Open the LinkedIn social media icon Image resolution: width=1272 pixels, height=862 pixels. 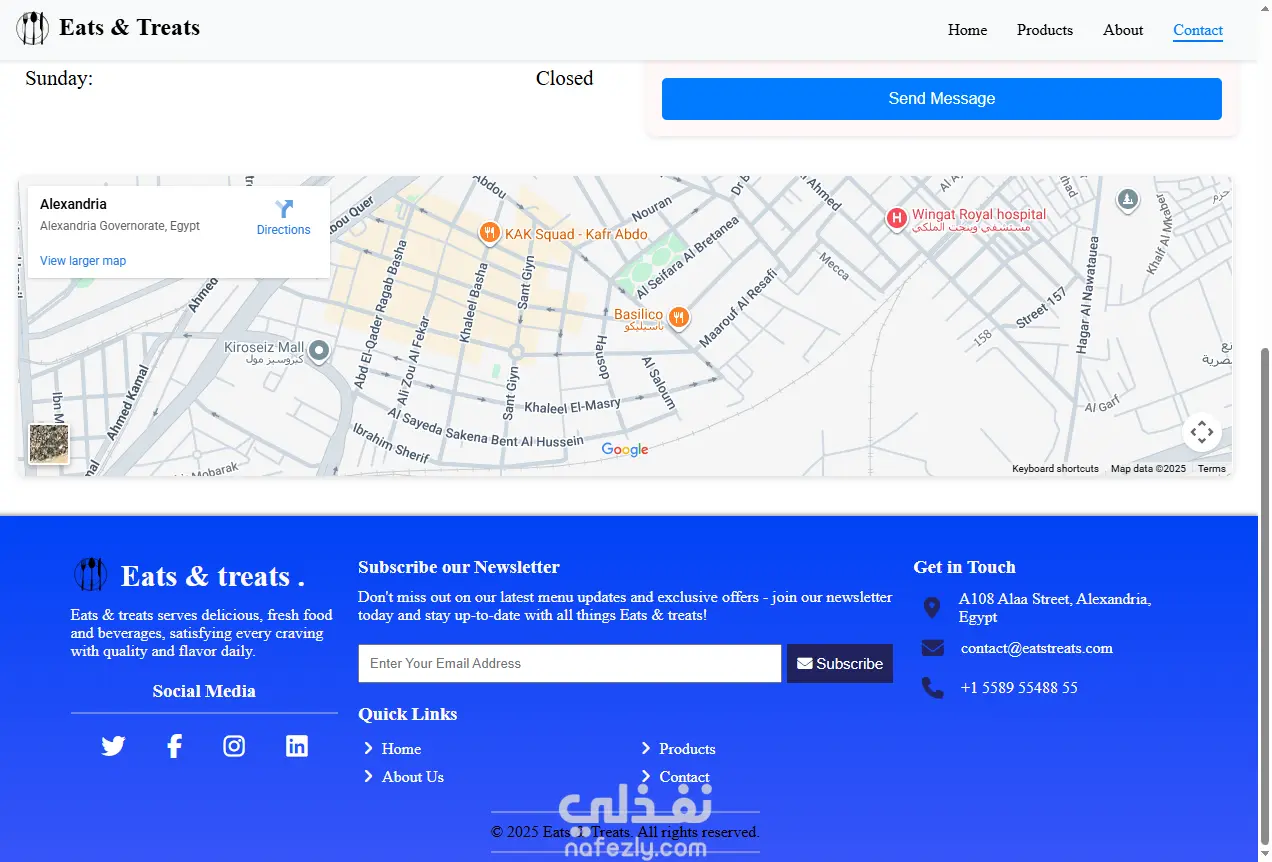point(297,746)
